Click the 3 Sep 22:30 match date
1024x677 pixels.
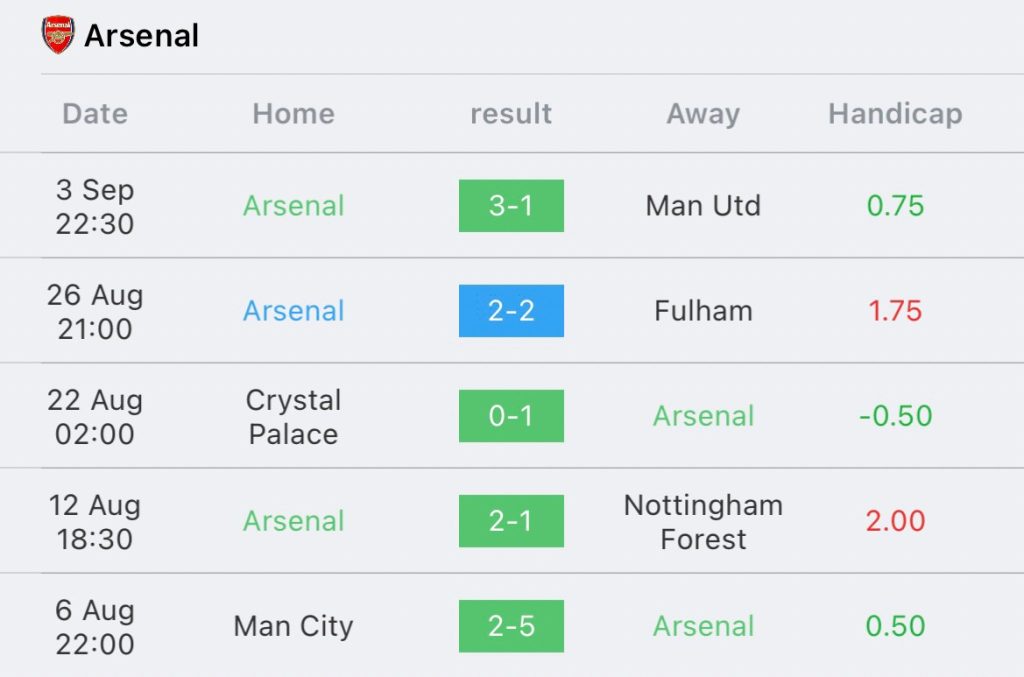[95, 206]
